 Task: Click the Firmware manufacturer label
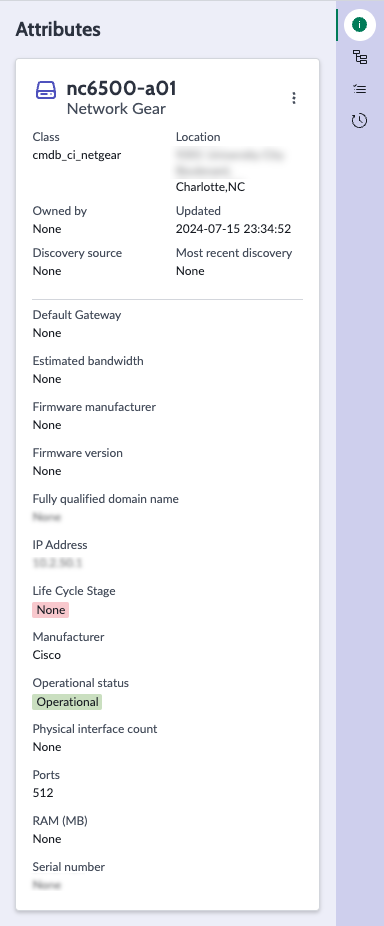coord(94,407)
